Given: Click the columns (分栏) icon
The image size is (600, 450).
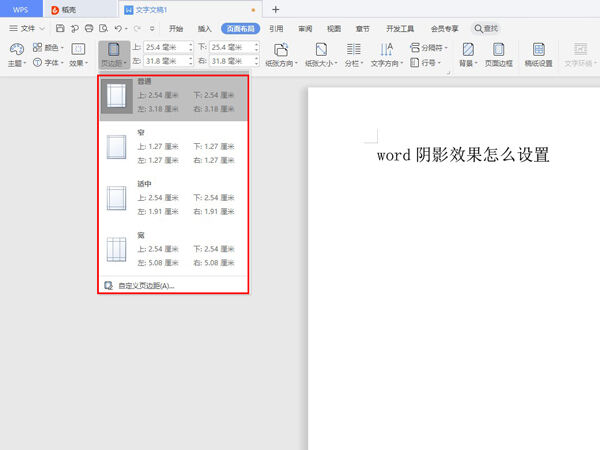Looking at the screenshot, I should 353,49.
